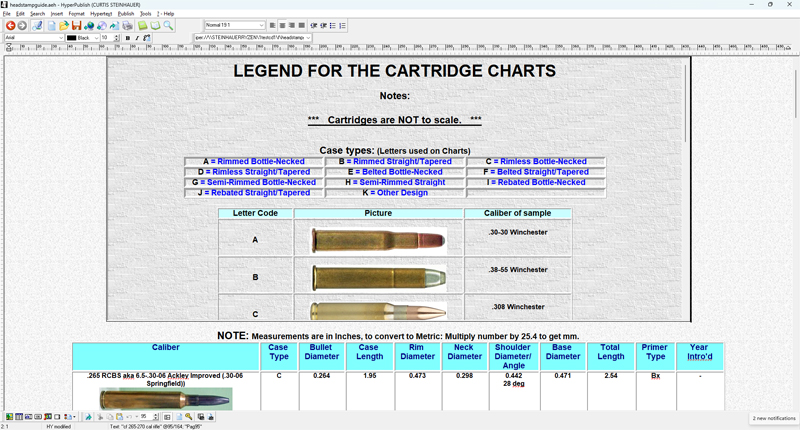Click the Forward navigation arrow icon
The image size is (800, 430).
point(22,26)
